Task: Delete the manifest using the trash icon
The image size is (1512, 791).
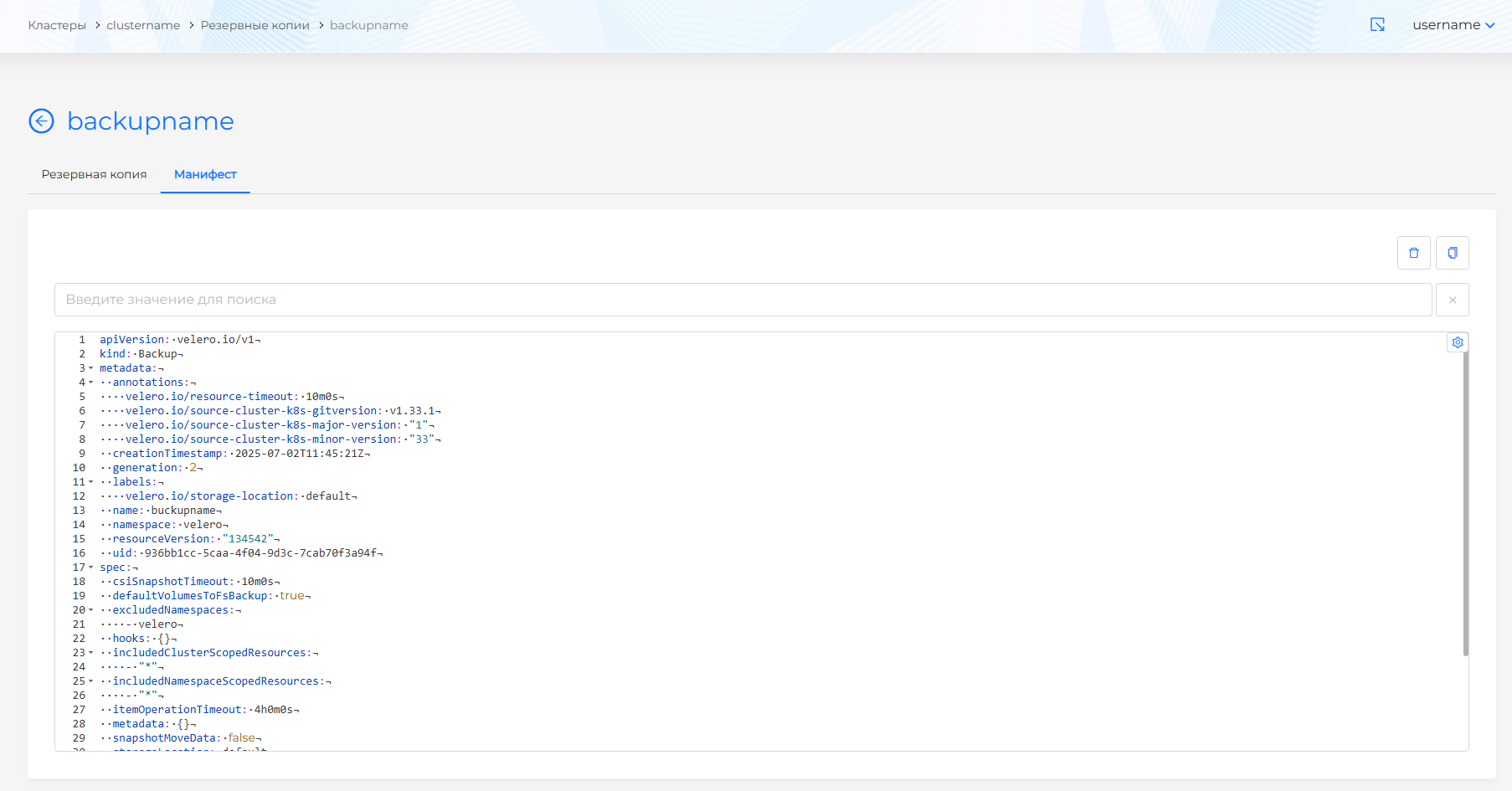Action: pyautogui.click(x=1413, y=252)
